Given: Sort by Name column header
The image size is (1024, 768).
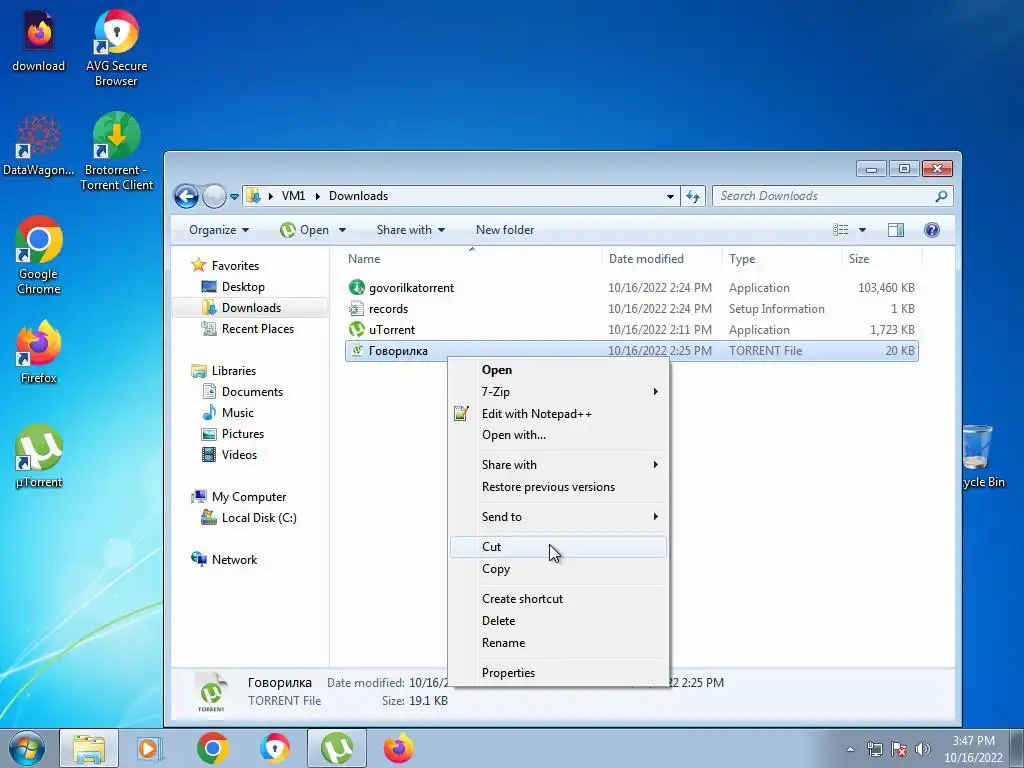Looking at the screenshot, I should point(472,259).
